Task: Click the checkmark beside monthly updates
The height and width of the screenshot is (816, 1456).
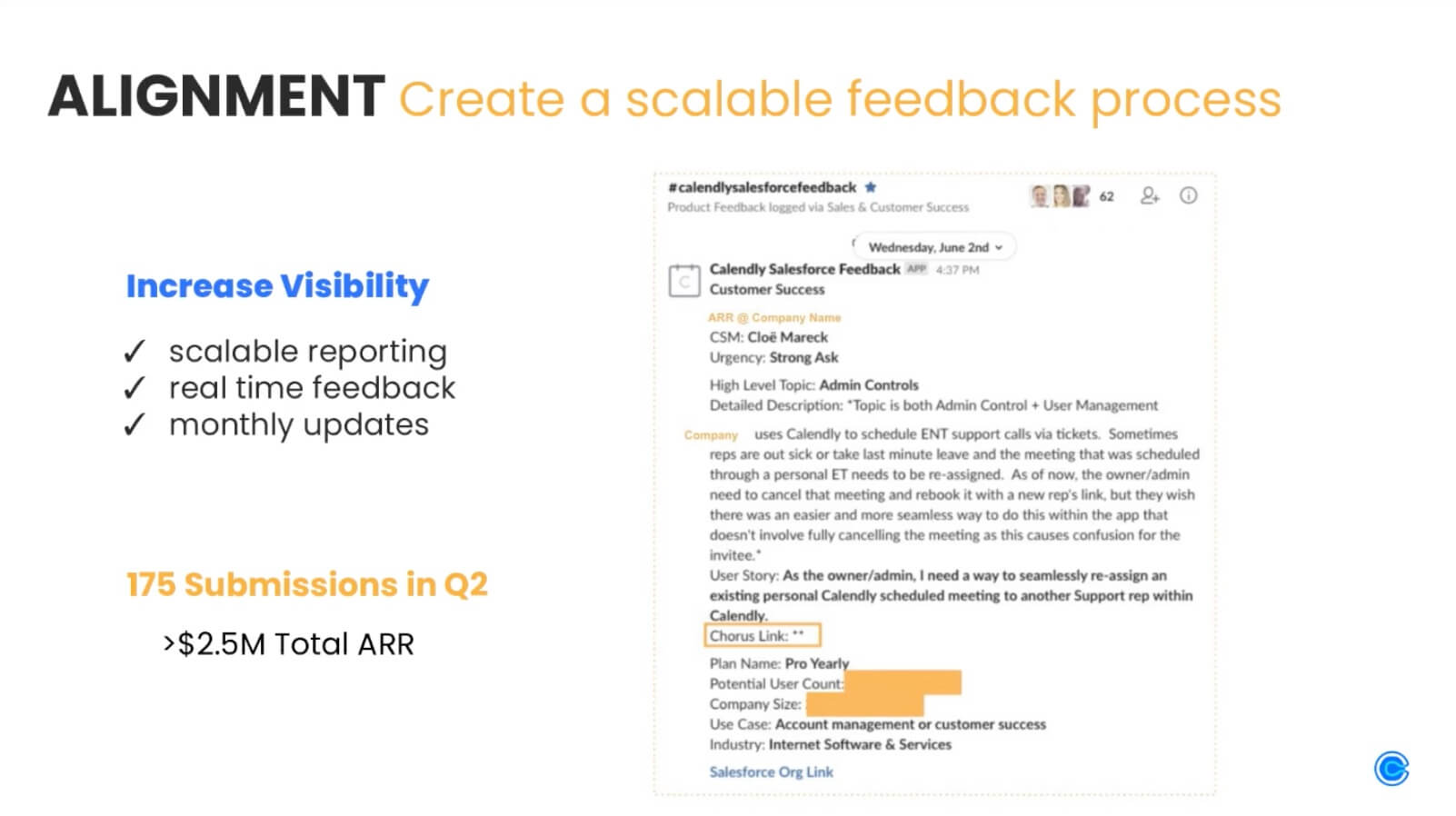Action: coord(135,424)
